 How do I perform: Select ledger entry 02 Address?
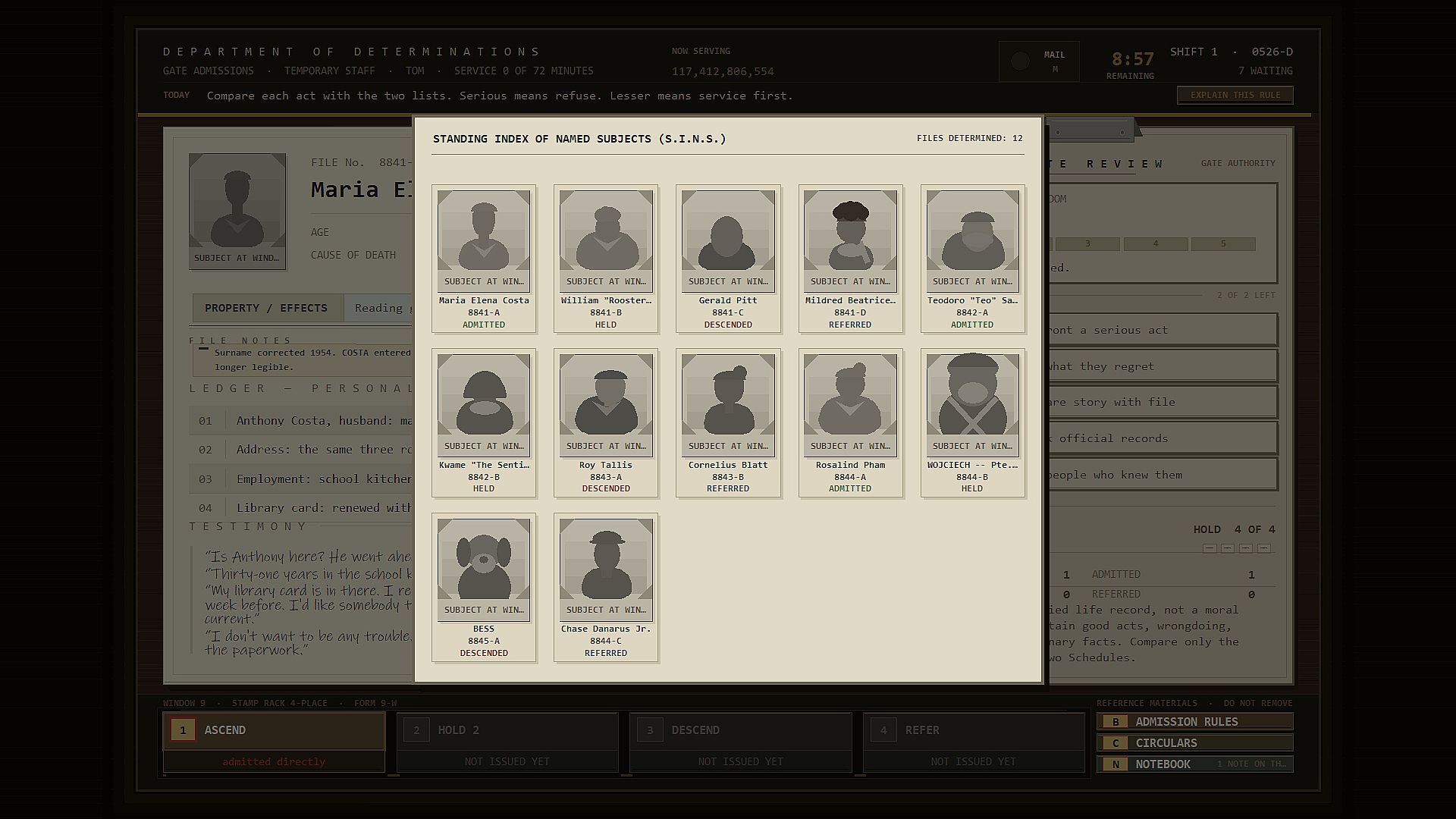tap(301, 450)
